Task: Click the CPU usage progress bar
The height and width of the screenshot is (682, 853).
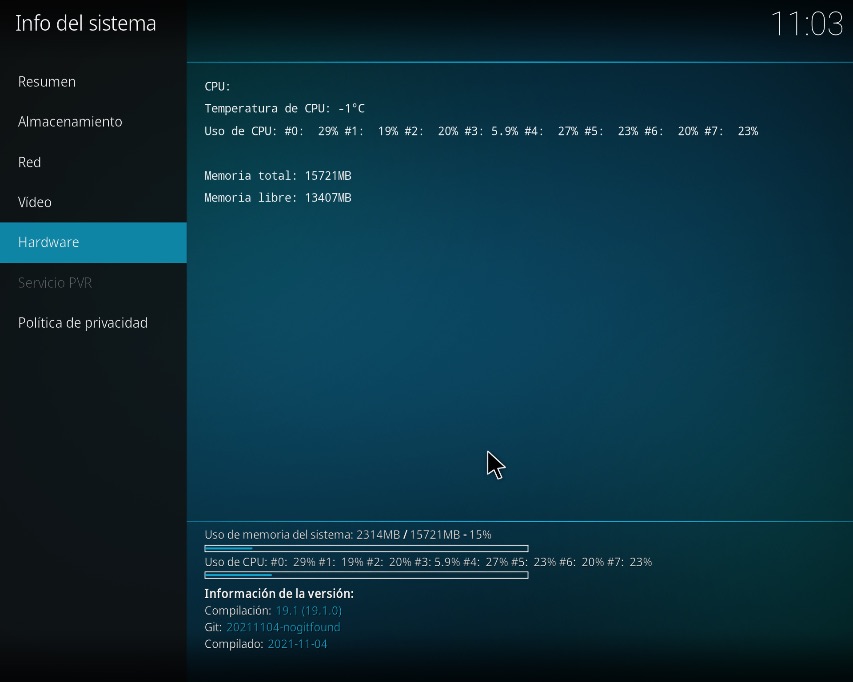Action: pyautogui.click(x=366, y=575)
